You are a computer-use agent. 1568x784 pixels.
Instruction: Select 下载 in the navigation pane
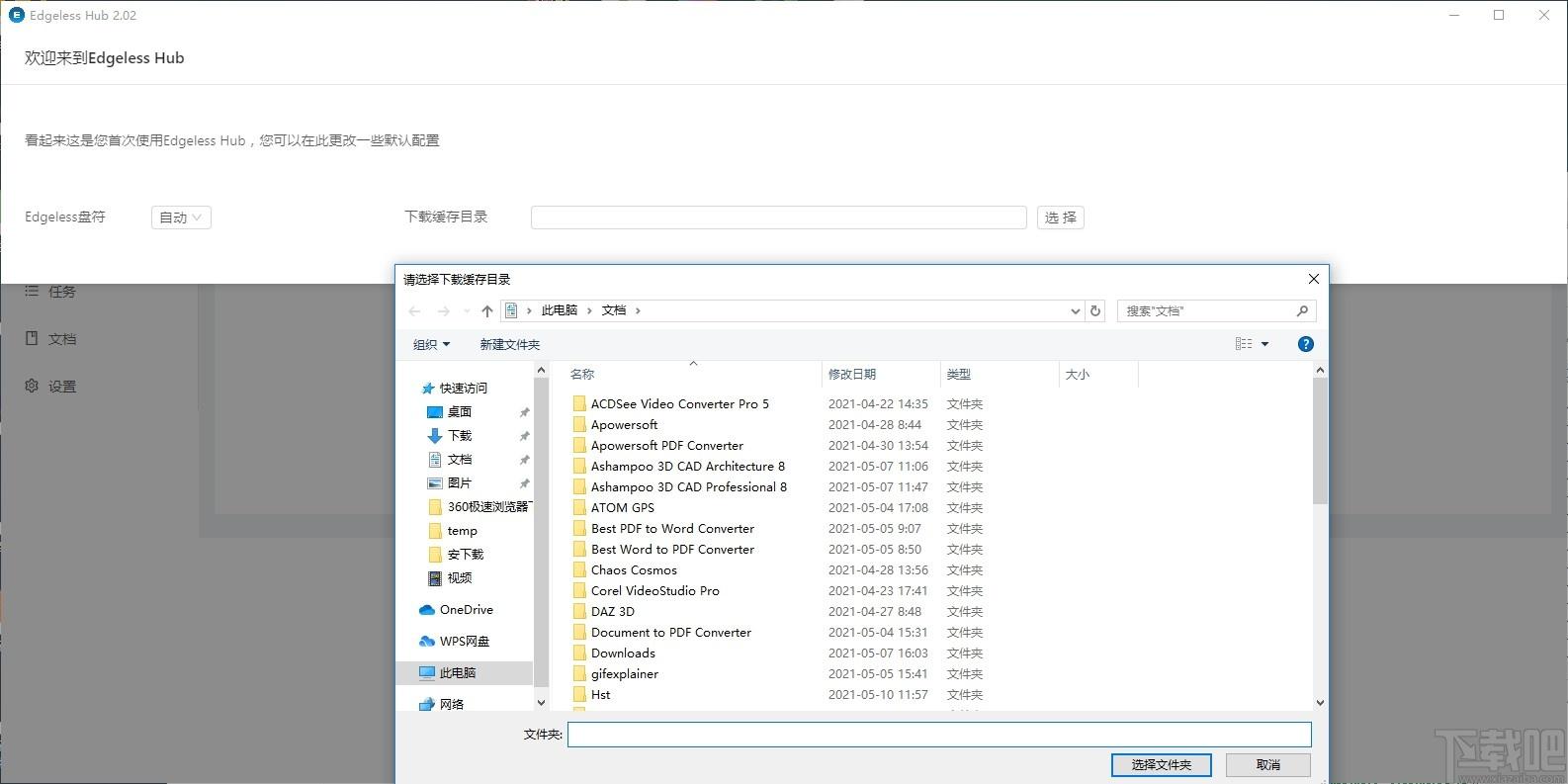click(x=460, y=435)
